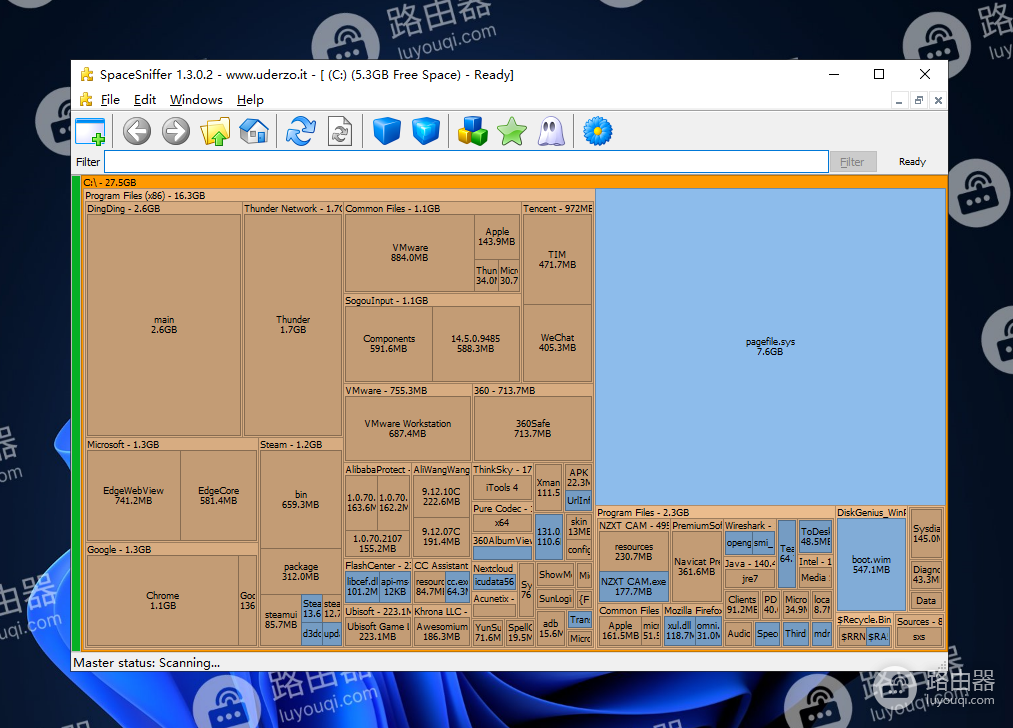
Task: Click the More Detail open cube icon
Action: coord(426,131)
